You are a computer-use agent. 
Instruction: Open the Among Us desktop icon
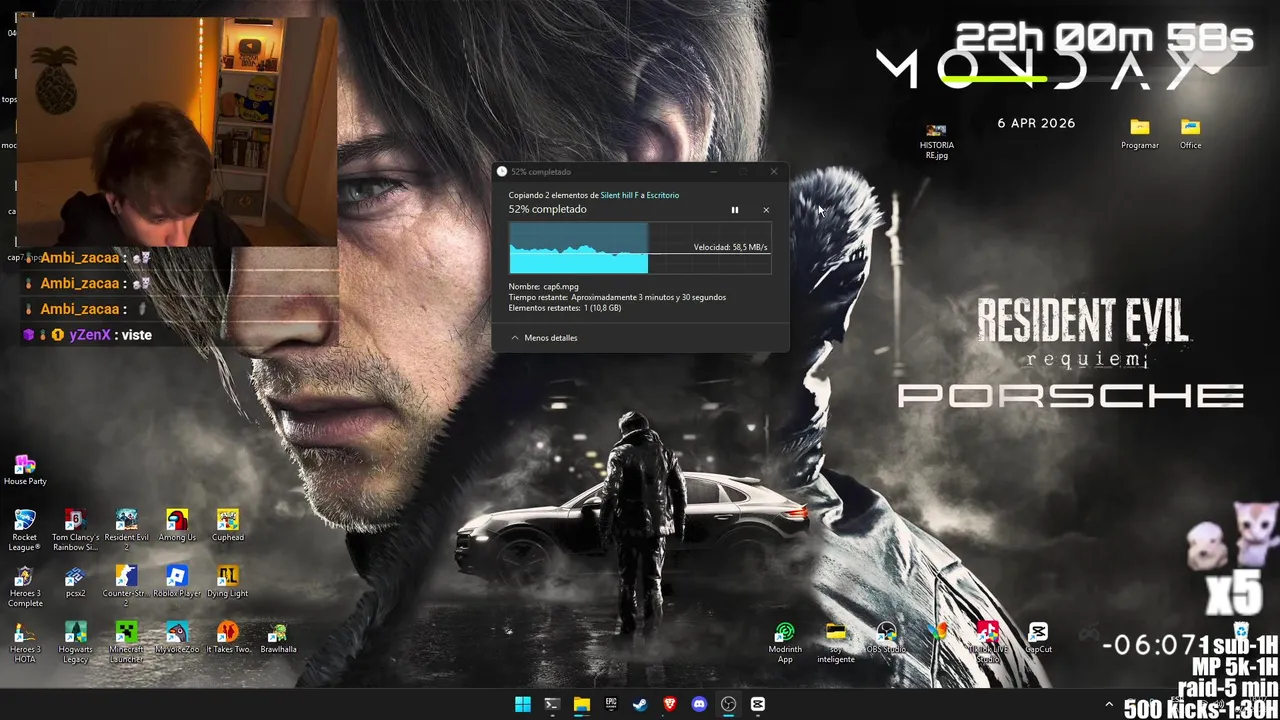[177, 525]
